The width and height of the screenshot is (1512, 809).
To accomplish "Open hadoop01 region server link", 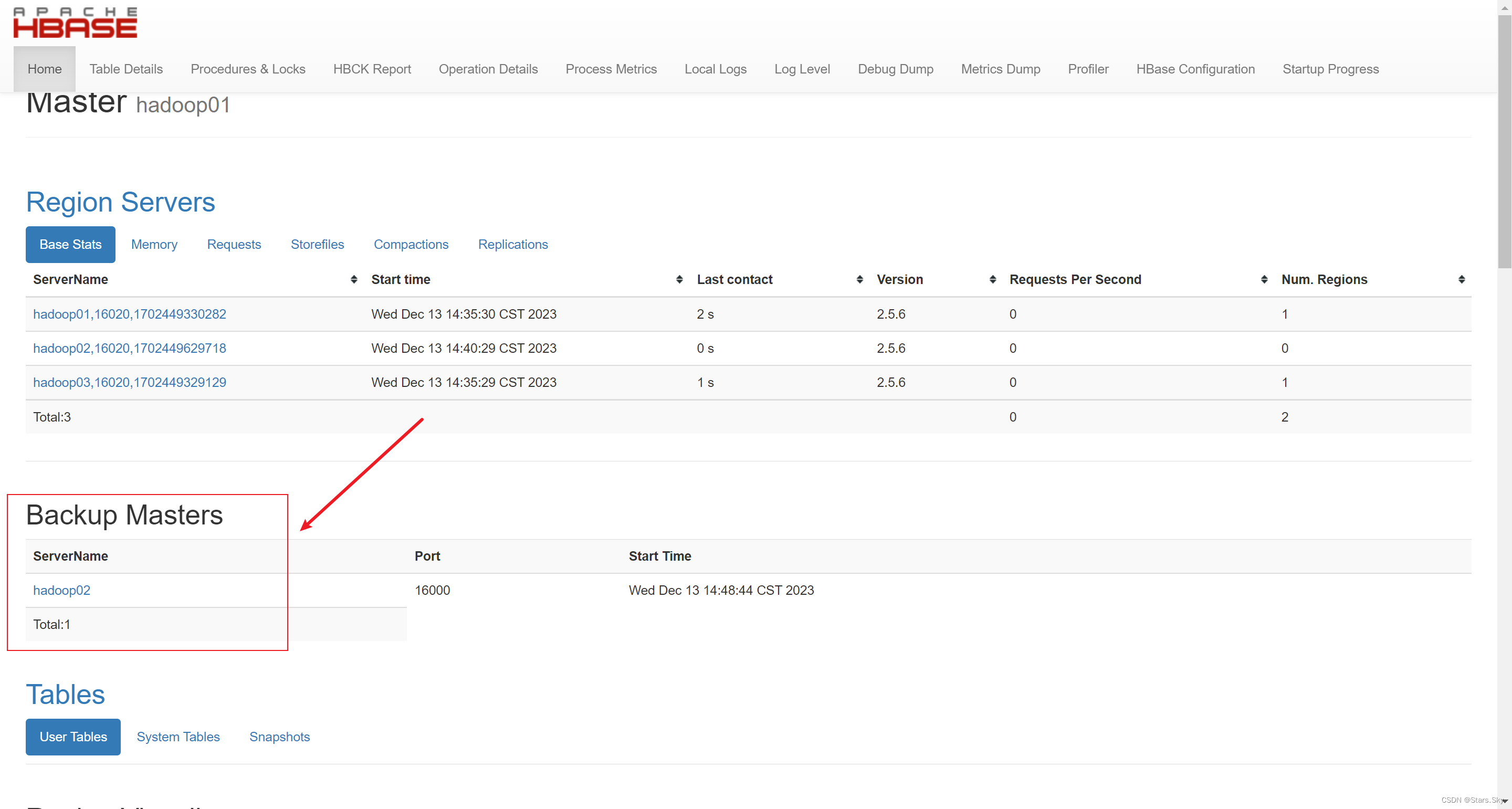I will 129,314.
